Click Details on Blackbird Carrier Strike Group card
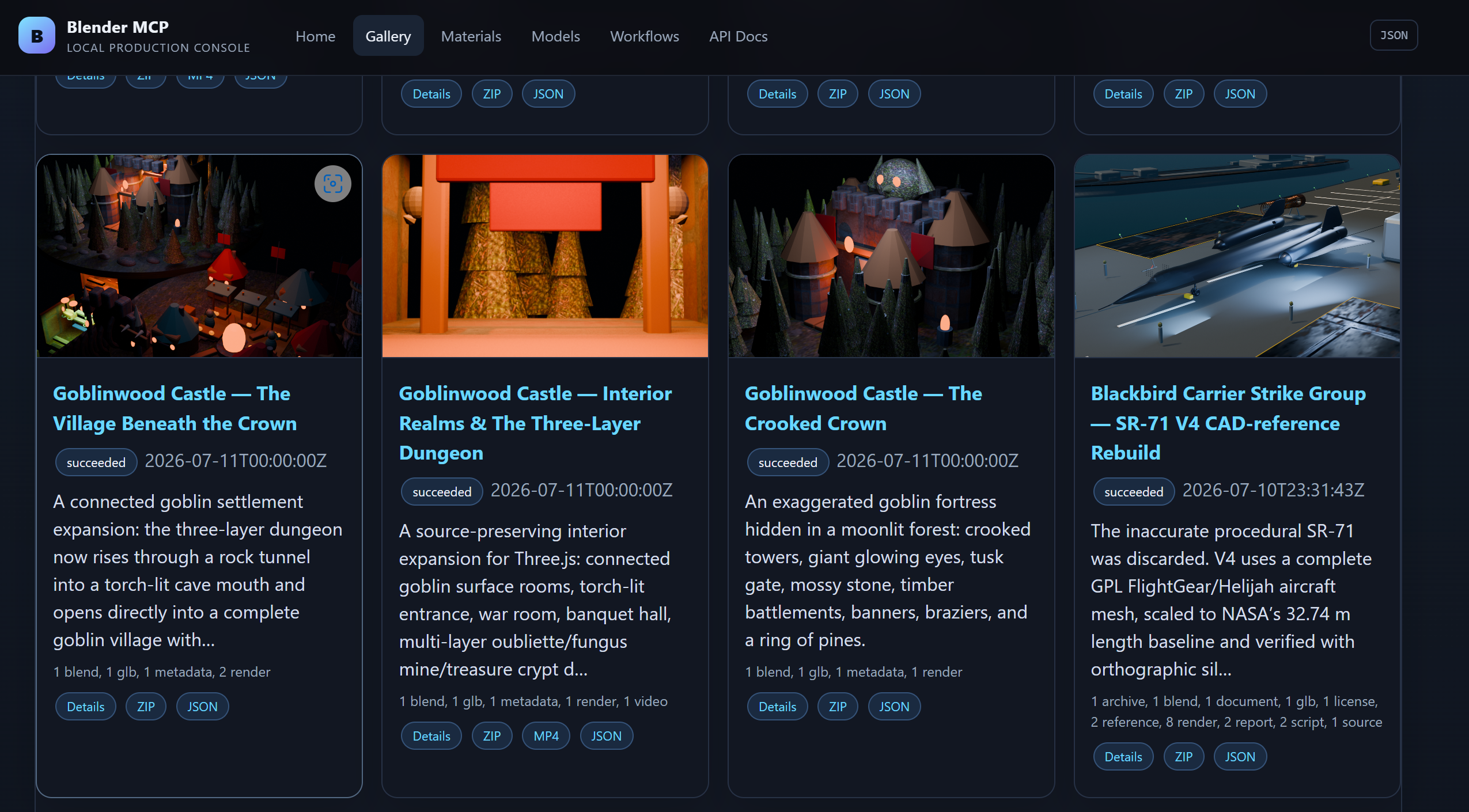The image size is (1469, 812). point(1123,757)
